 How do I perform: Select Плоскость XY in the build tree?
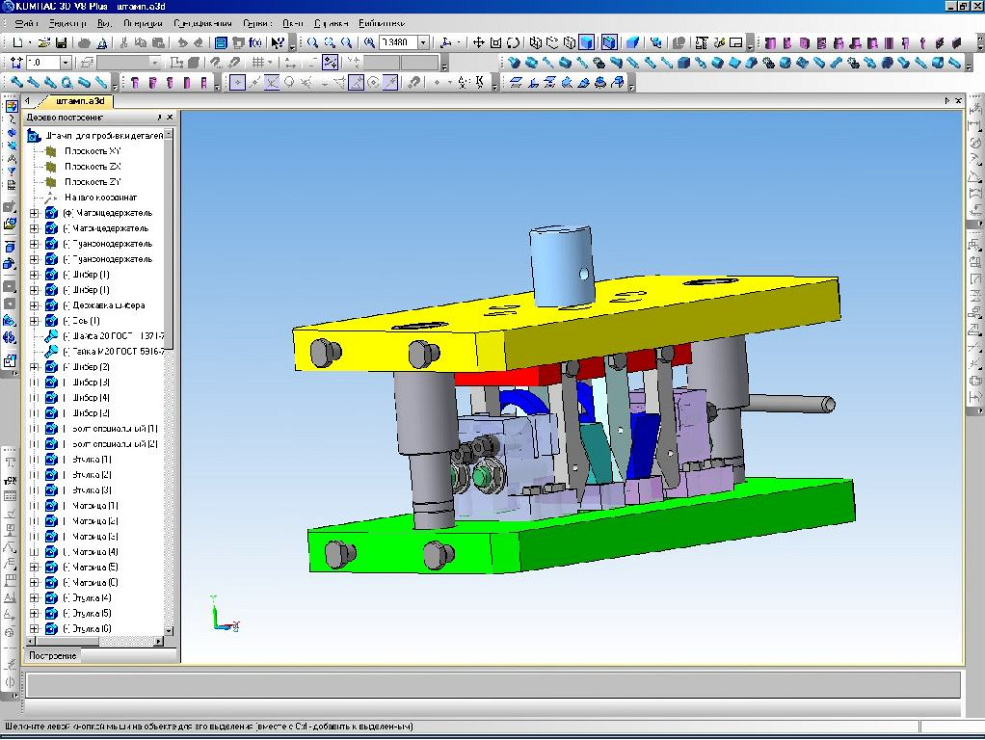92,151
